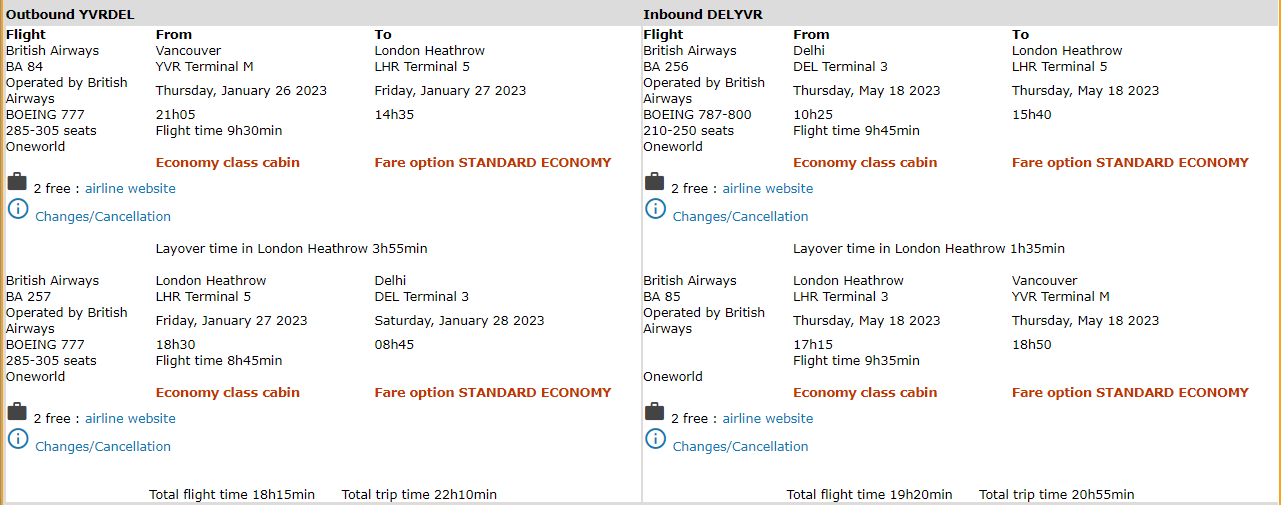
Task: Click the info icon for the Vancouver–London outbound flight
Action: [18, 209]
